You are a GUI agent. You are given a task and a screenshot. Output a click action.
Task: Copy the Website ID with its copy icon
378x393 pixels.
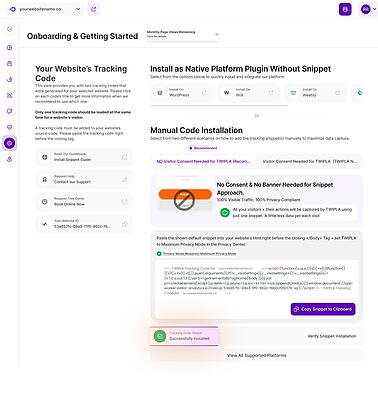click(125, 224)
